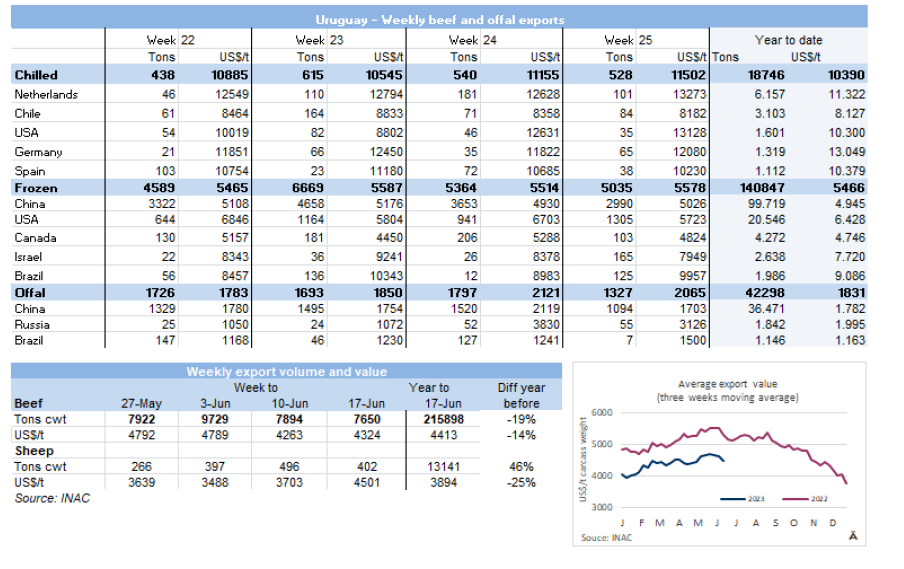Click the Year to date column header
The image size is (904, 569).
click(x=788, y=40)
